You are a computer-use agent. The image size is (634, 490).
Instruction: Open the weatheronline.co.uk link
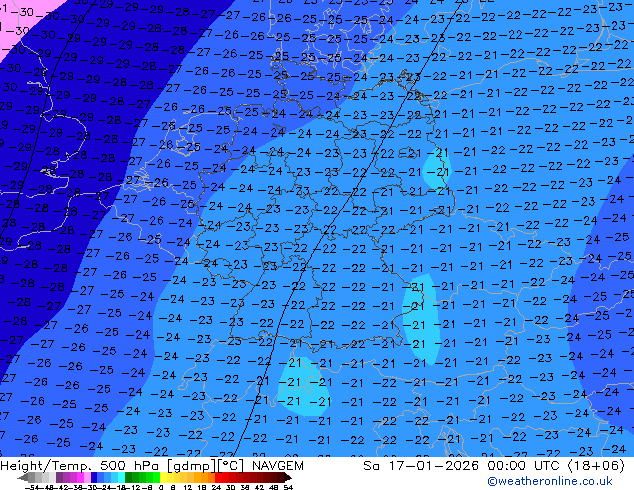coord(549,481)
